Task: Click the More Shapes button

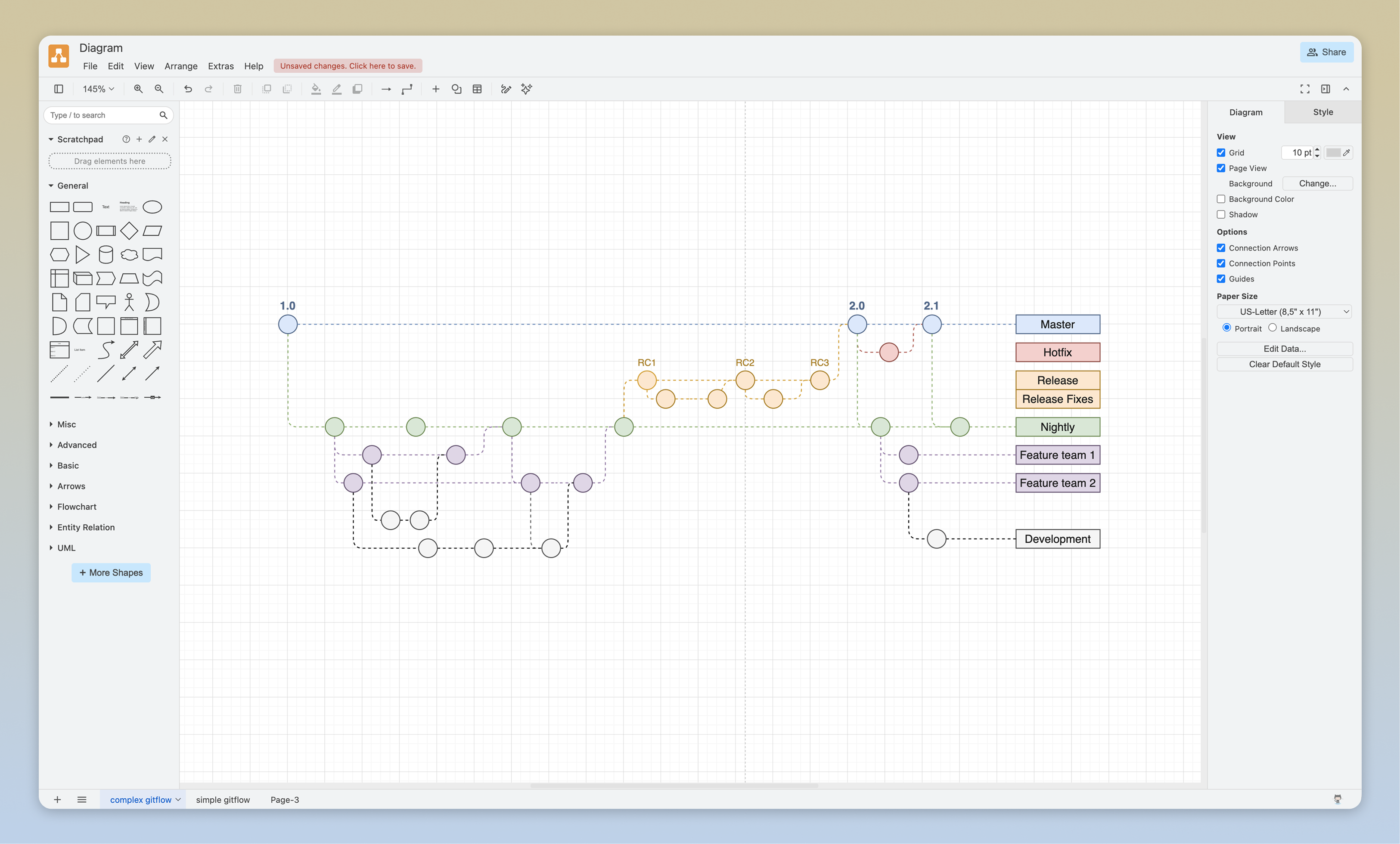Action: click(x=111, y=572)
